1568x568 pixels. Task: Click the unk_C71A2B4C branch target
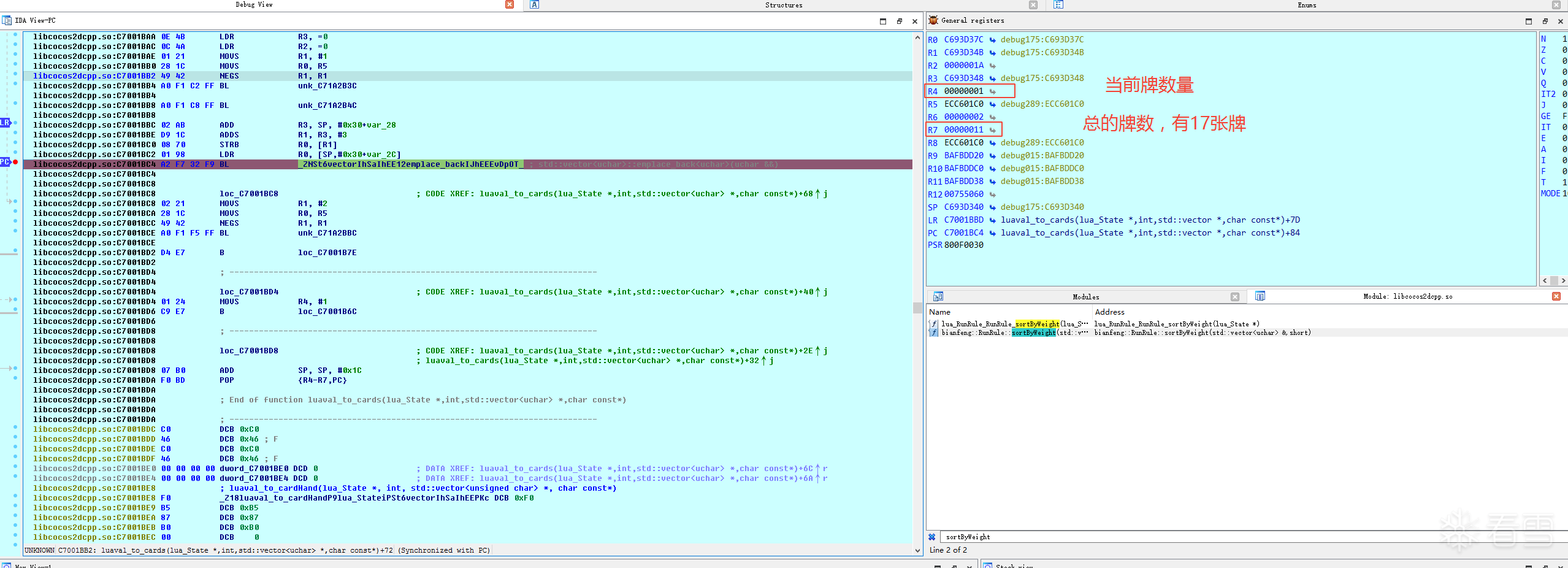coord(327,106)
